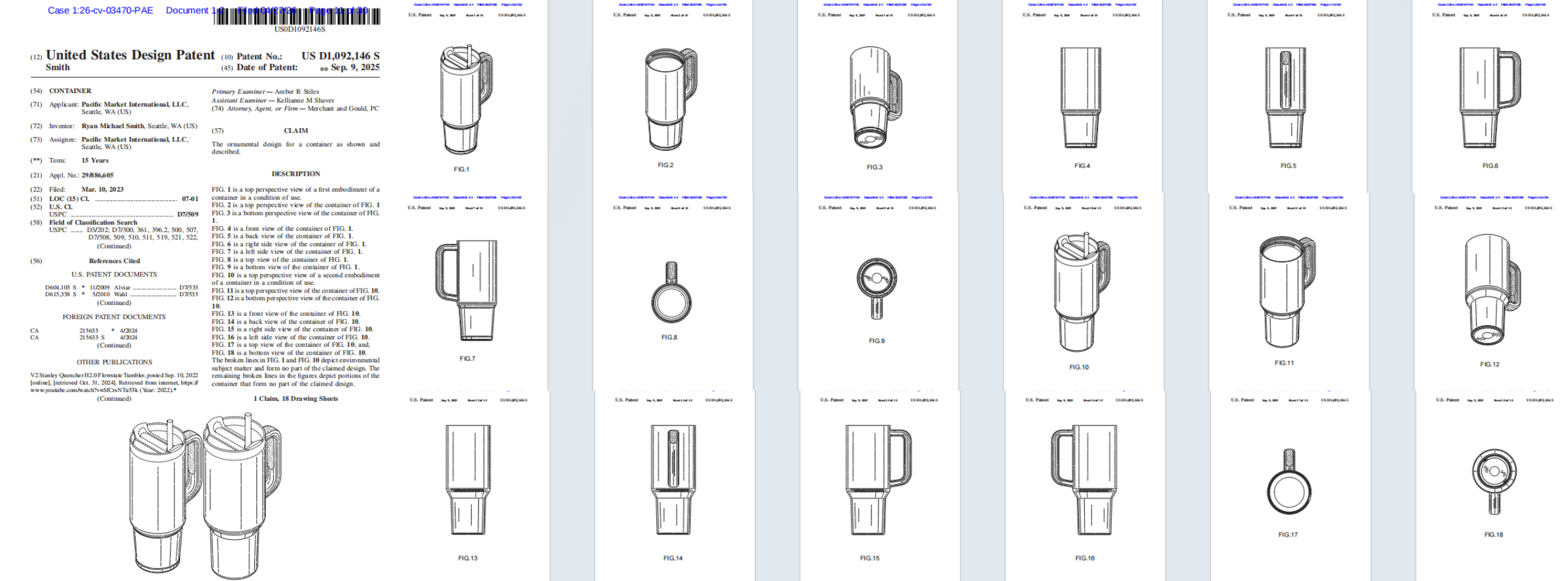Screen dimensions: 1568x581
Task: Click the (73) Assignee name Pacific Market International
Action: click(x=134, y=139)
